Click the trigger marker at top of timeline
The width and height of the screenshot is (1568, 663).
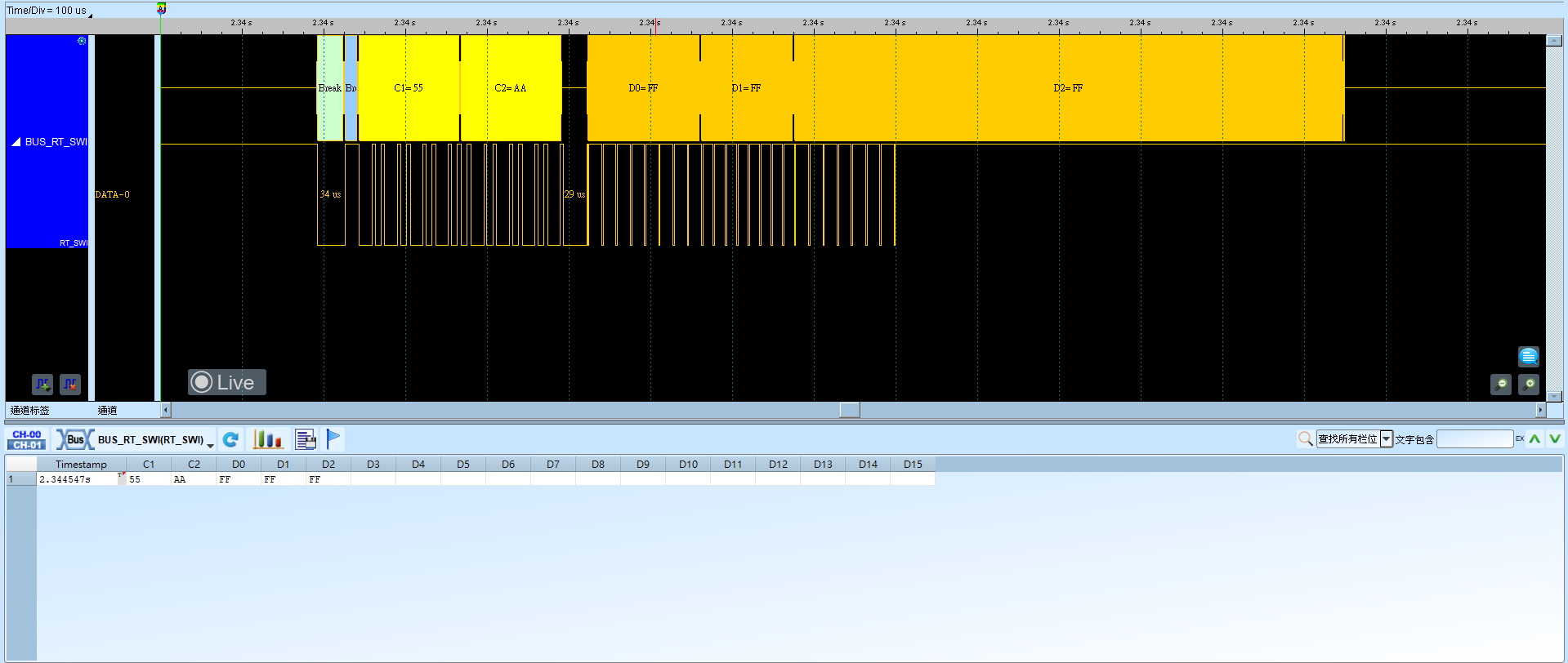tap(161, 9)
